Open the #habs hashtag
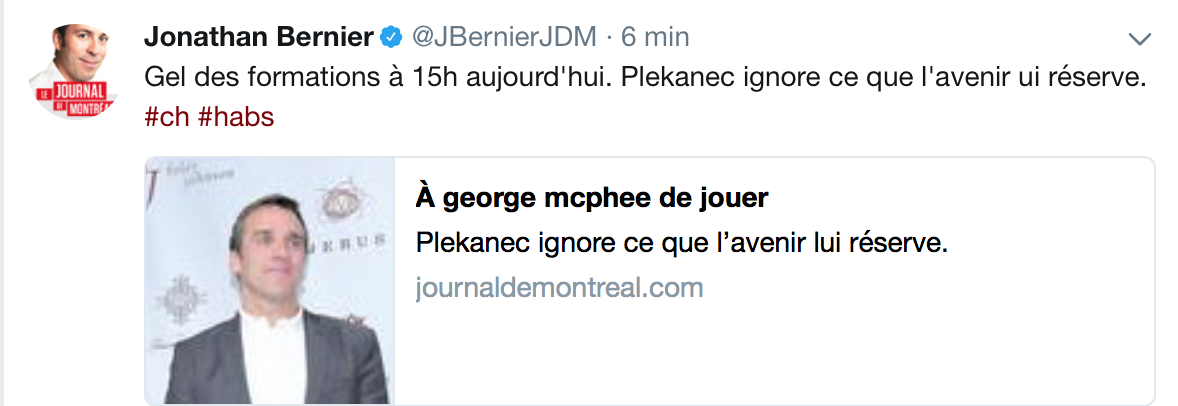This screenshot has width=1178, height=406. pyautogui.click(x=236, y=117)
